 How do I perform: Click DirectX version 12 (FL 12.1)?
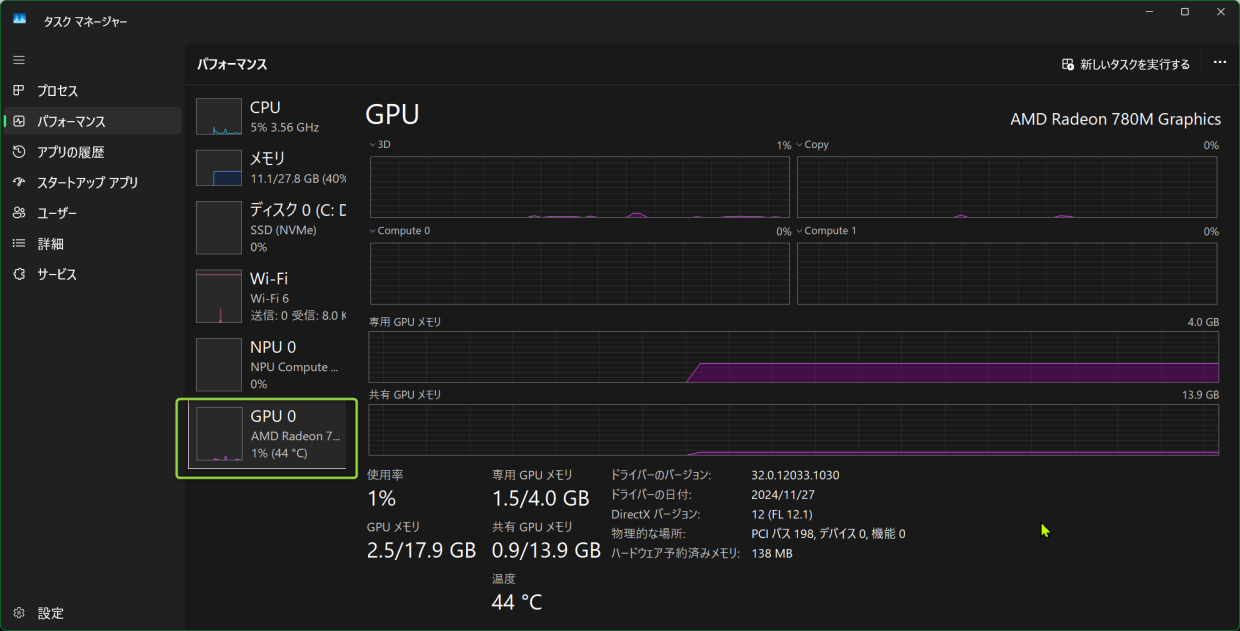782,514
